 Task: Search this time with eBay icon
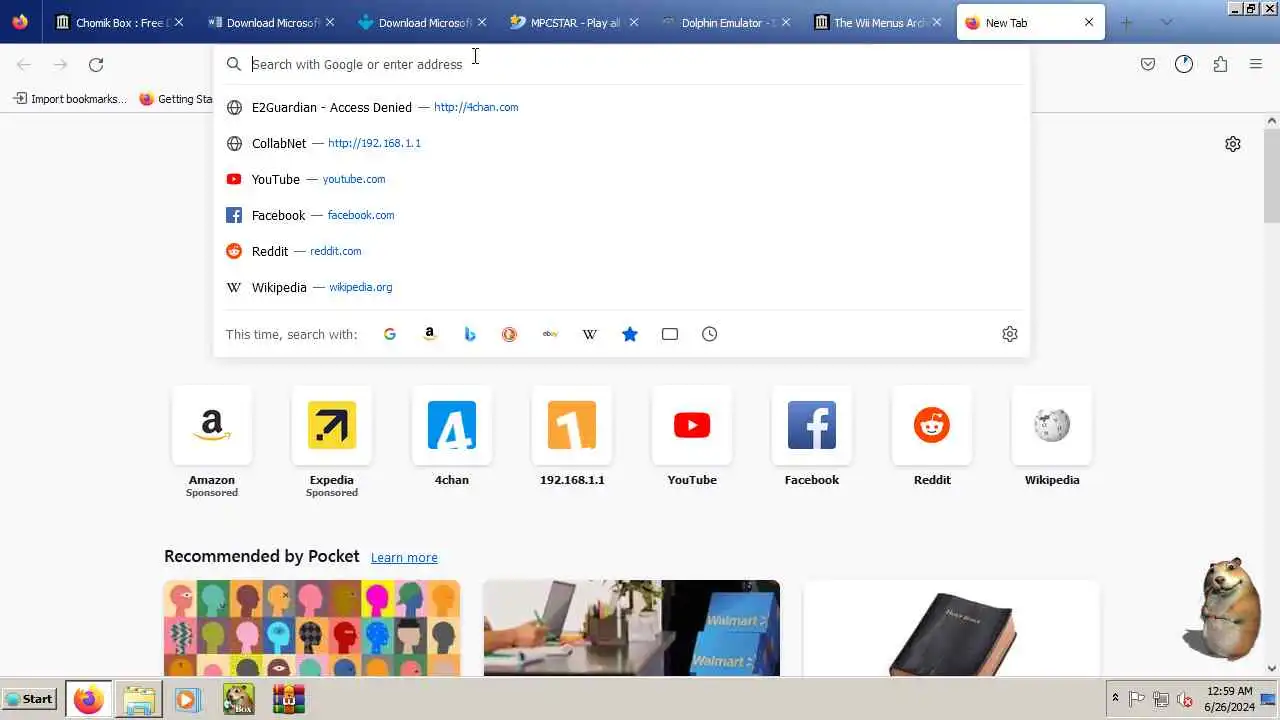(x=550, y=334)
